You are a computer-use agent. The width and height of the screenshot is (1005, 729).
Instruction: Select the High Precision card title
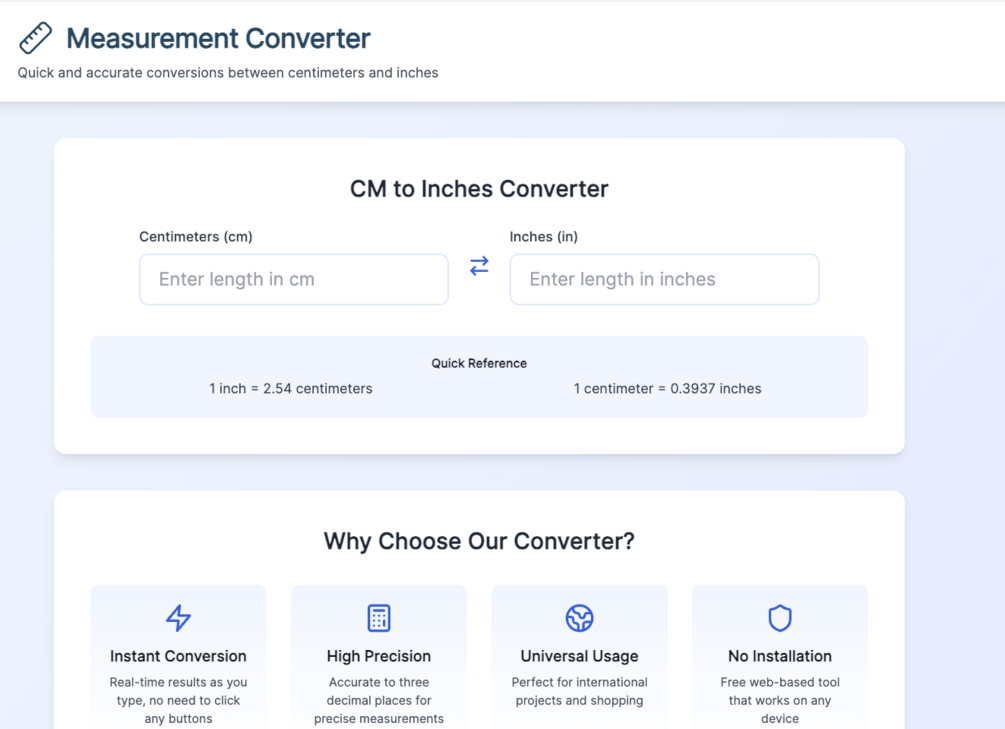pyautogui.click(x=379, y=656)
